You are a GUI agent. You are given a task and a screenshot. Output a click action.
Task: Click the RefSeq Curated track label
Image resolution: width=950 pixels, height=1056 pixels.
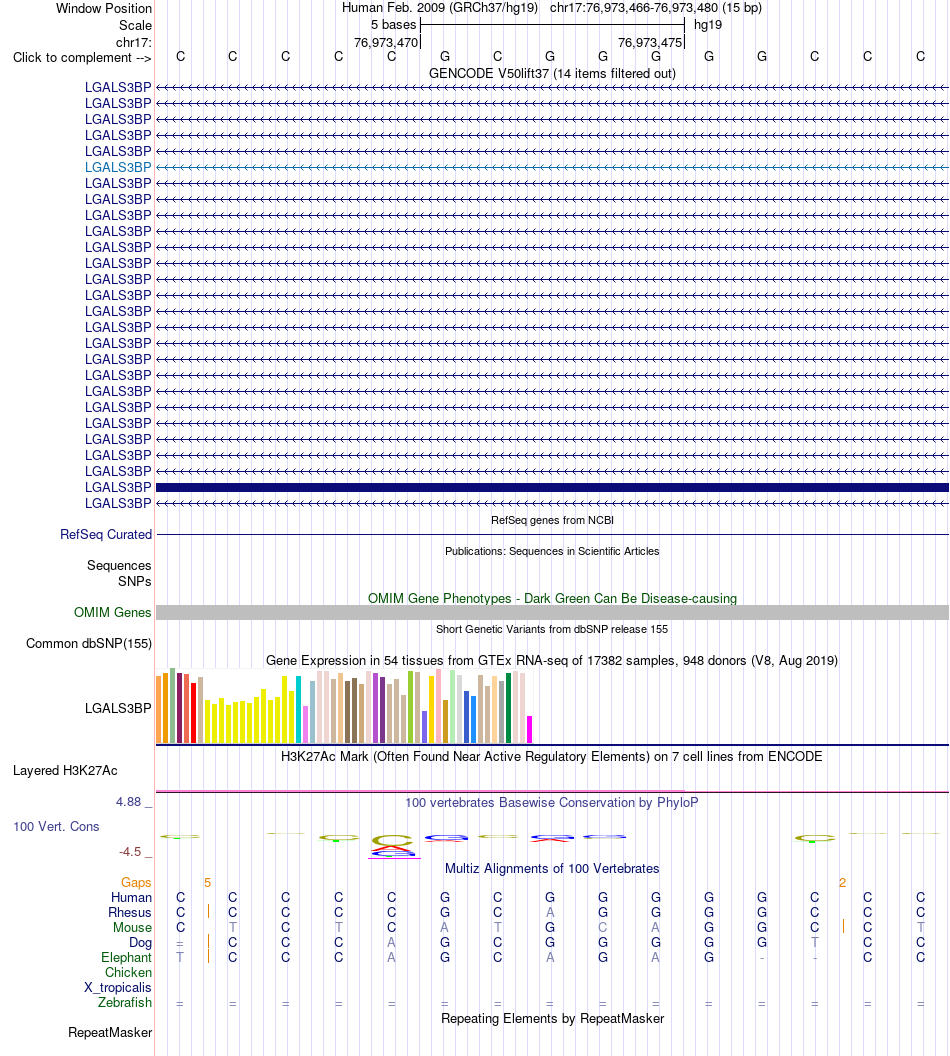[106, 534]
